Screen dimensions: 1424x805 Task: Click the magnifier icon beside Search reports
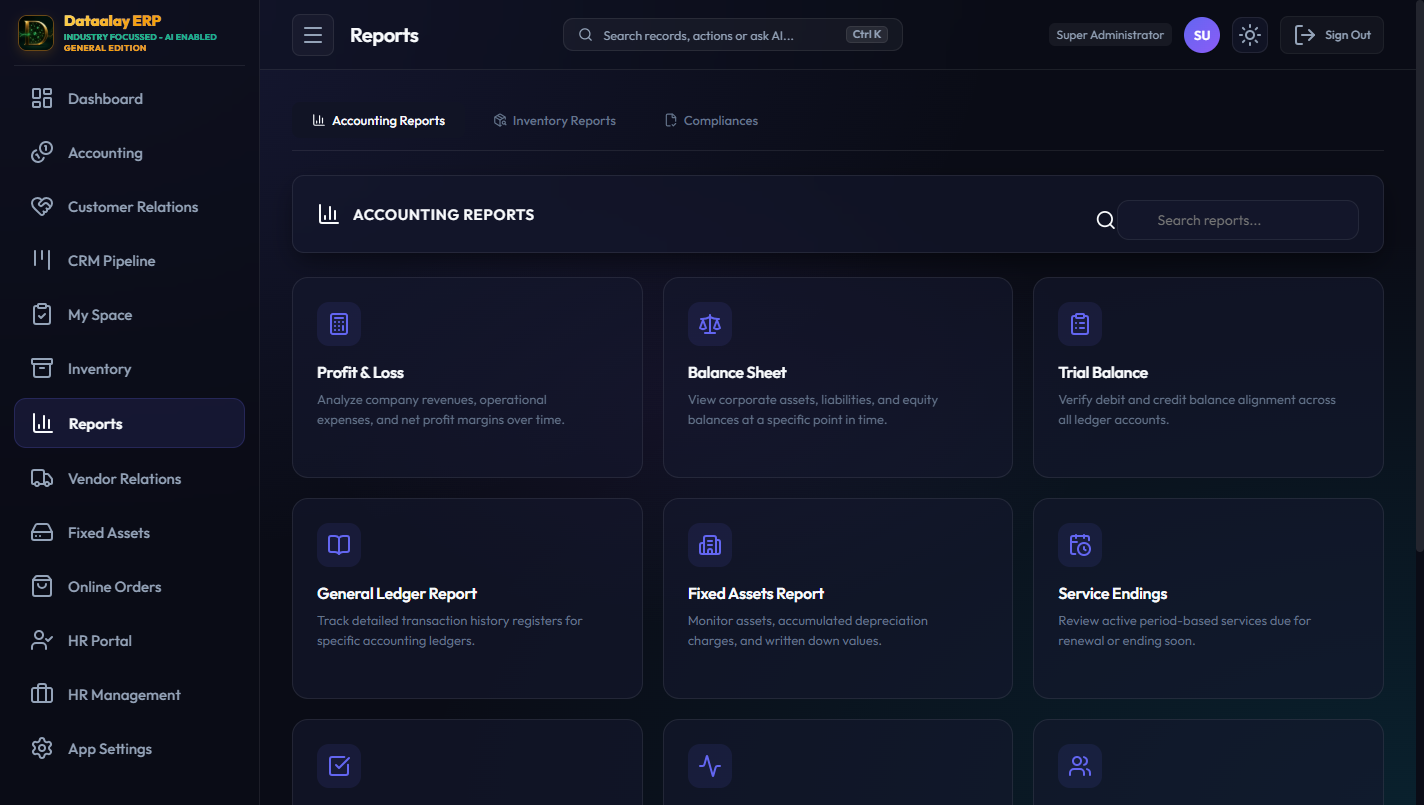(1105, 220)
